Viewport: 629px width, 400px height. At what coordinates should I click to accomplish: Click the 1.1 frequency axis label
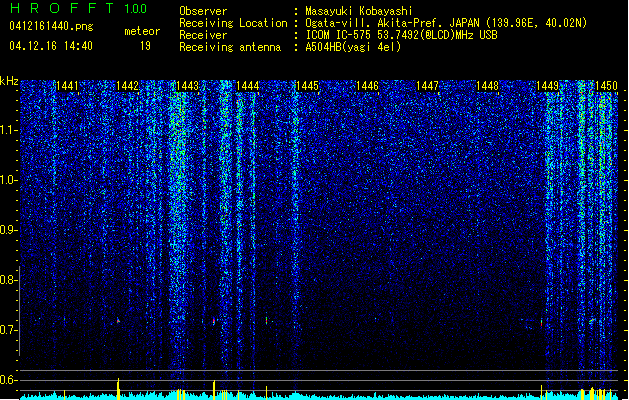[9, 130]
